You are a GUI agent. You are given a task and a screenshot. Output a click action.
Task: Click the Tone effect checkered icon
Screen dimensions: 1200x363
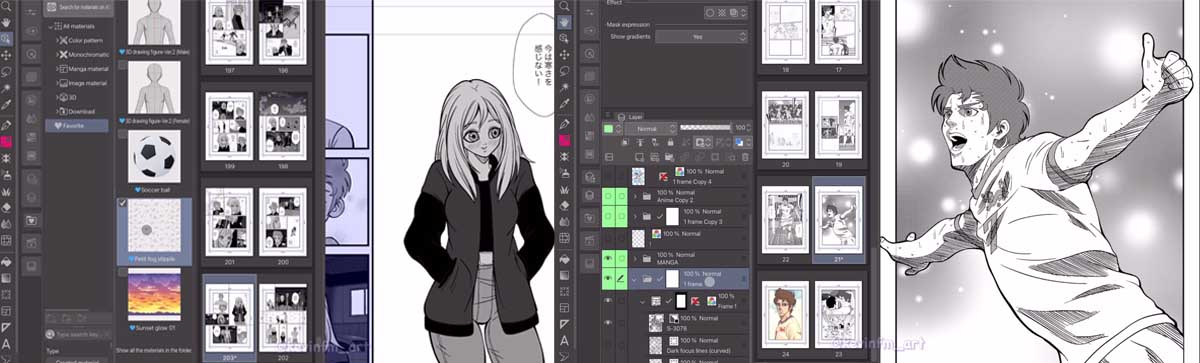click(x=721, y=13)
